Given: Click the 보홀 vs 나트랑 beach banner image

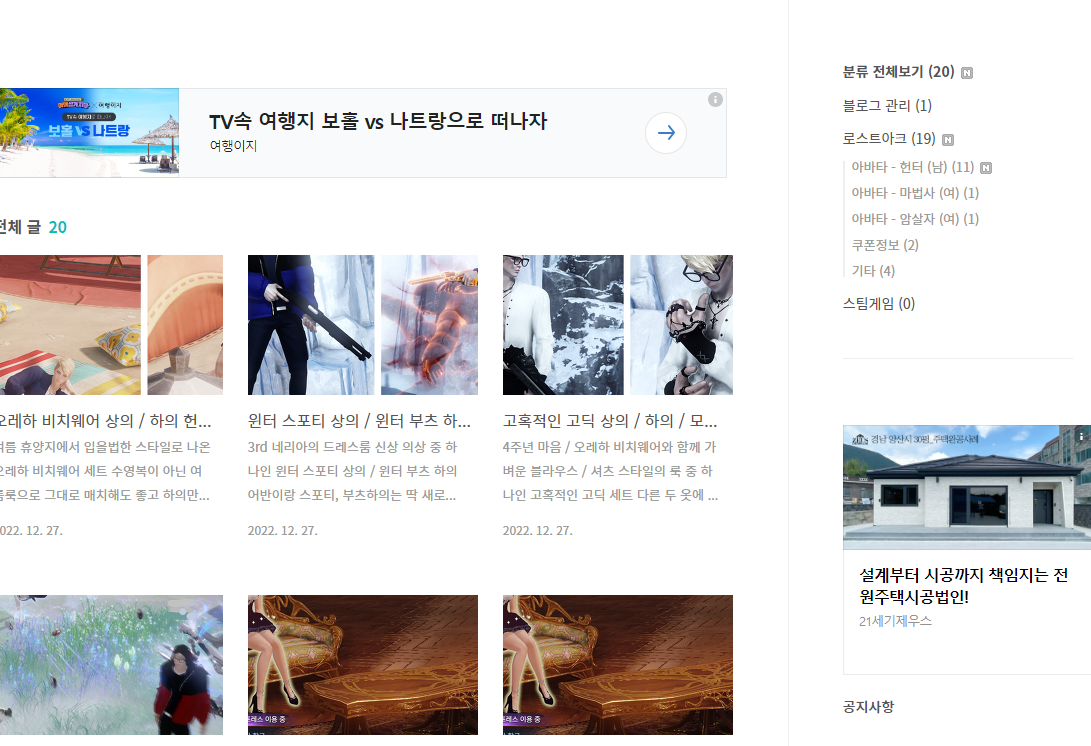Looking at the screenshot, I should tap(89, 132).
